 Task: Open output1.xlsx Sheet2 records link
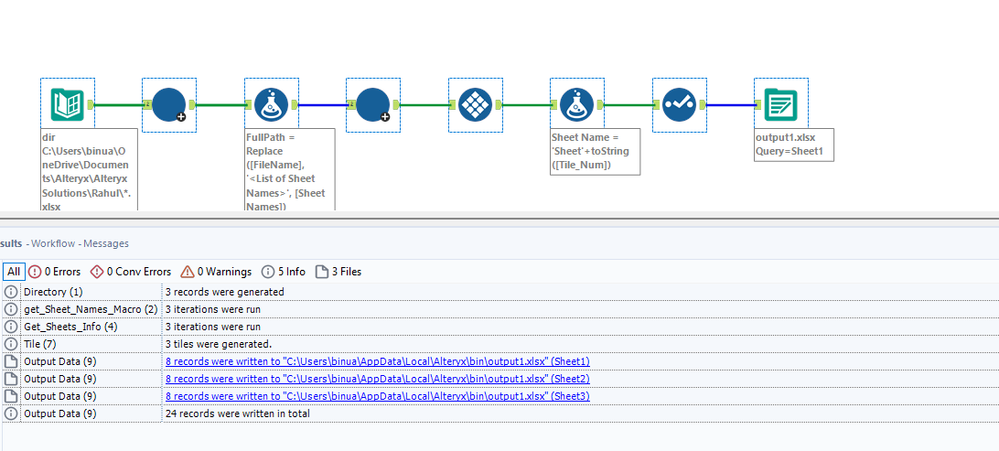[x=377, y=379]
